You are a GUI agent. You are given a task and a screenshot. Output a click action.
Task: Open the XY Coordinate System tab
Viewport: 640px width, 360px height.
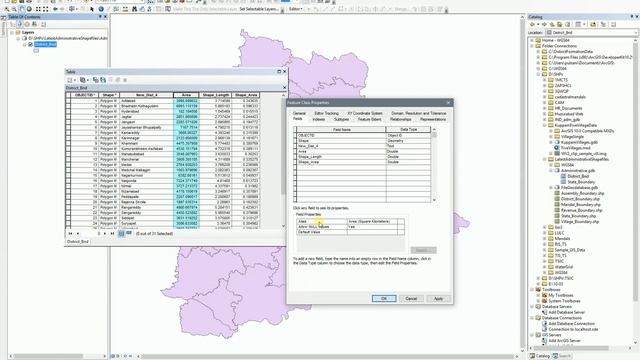[x=365, y=113]
